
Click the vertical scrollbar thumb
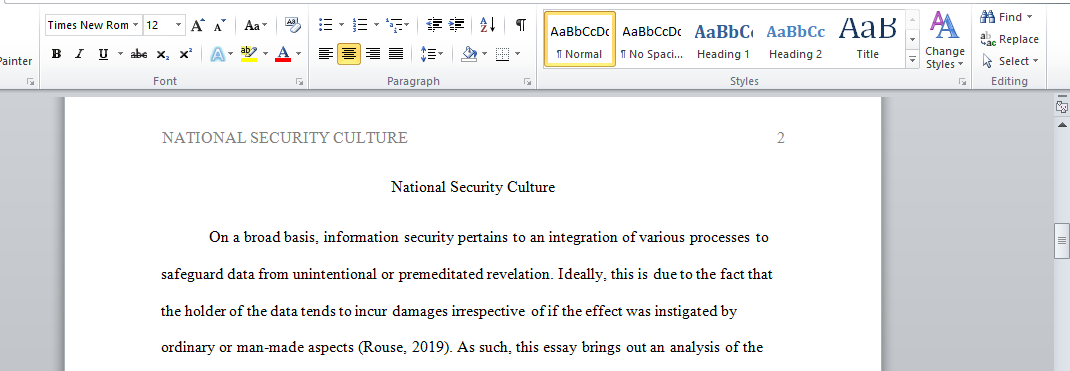tap(1062, 240)
